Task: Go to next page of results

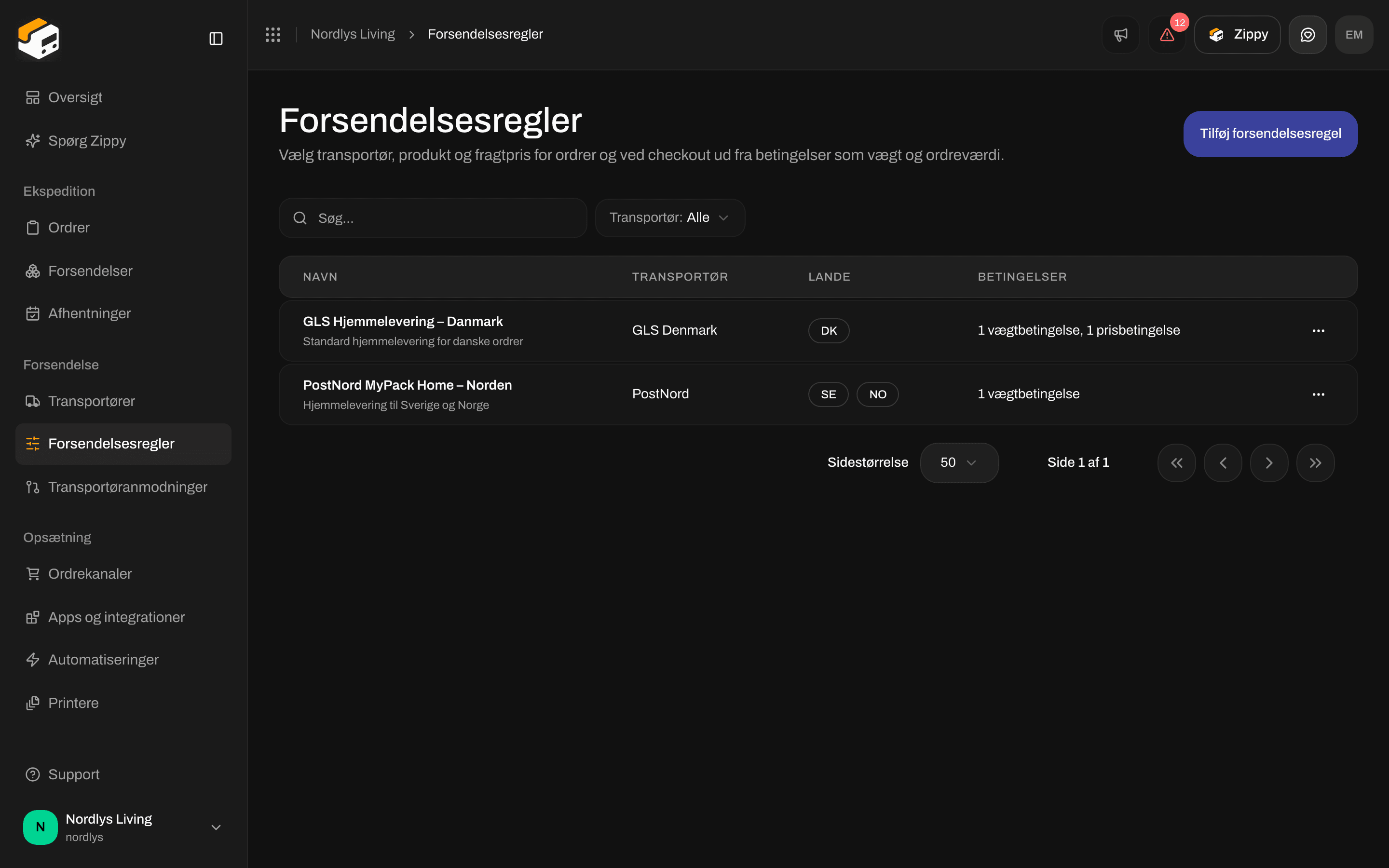Action: click(x=1269, y=463)
